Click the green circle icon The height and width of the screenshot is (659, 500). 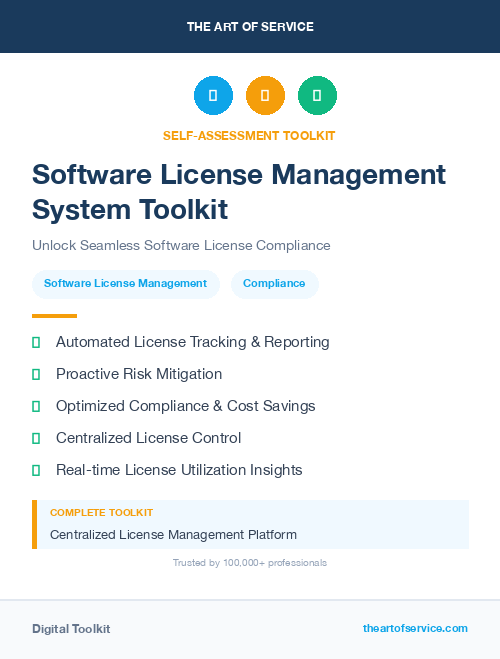tap(317, 95)
